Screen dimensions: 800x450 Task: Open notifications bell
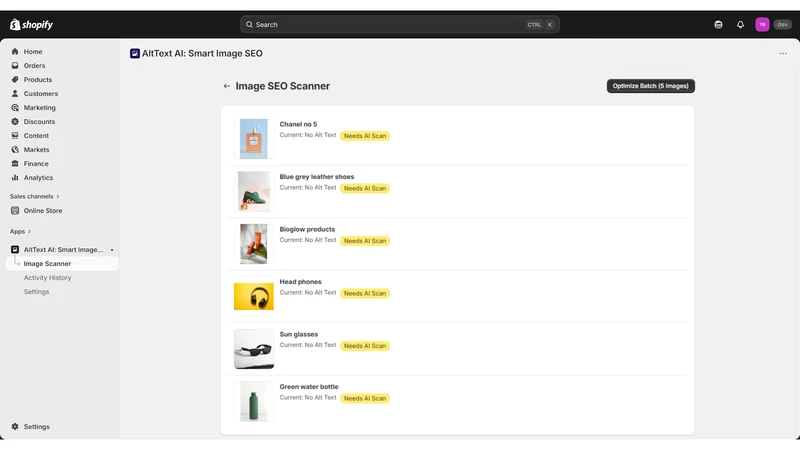point(740,24)
